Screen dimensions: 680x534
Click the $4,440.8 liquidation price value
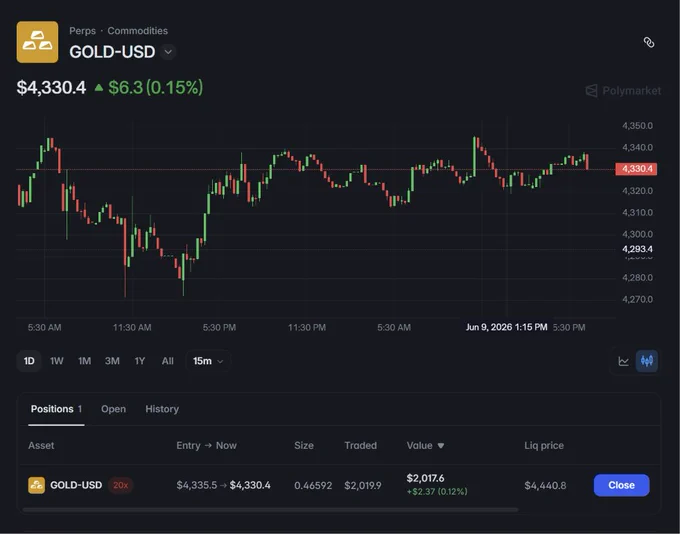pyautogui.click(x=545, y=485)
